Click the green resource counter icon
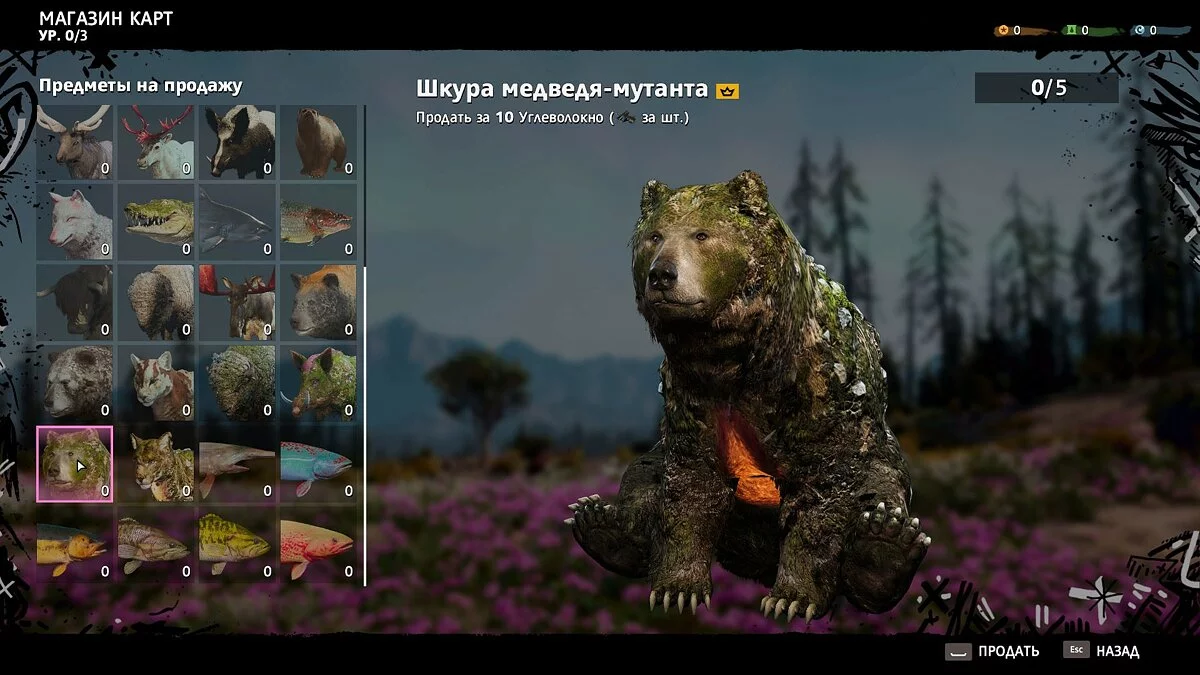The height and width of the screenshot is (675, 1200). click(x=1070, y=31)
